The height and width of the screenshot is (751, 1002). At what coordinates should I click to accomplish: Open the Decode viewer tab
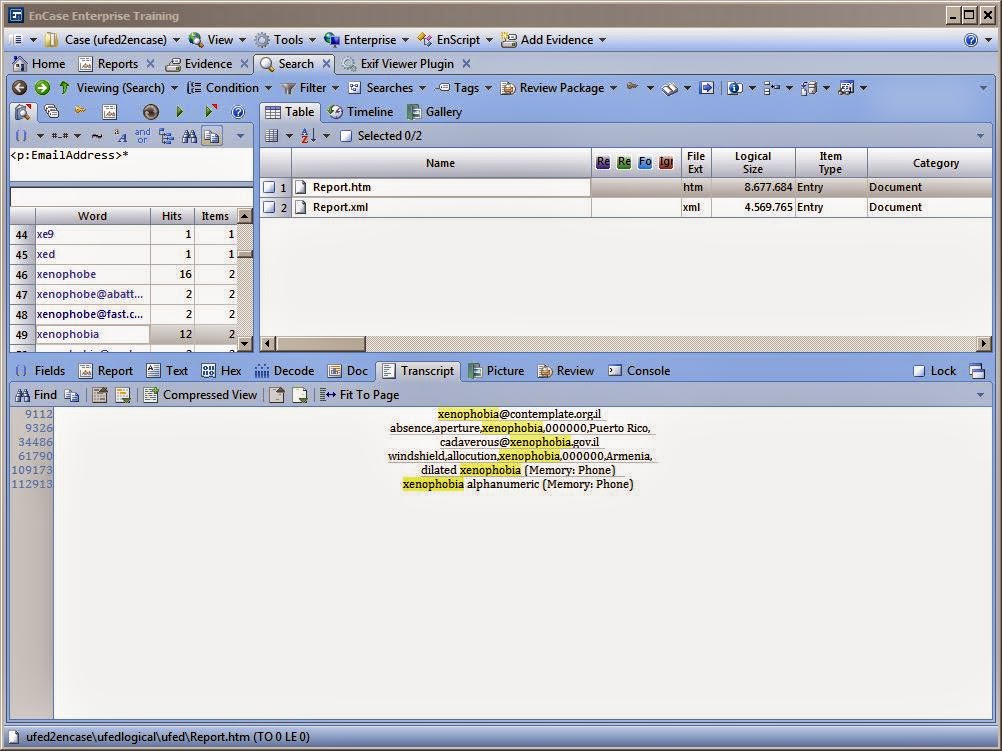pos(284,371)
